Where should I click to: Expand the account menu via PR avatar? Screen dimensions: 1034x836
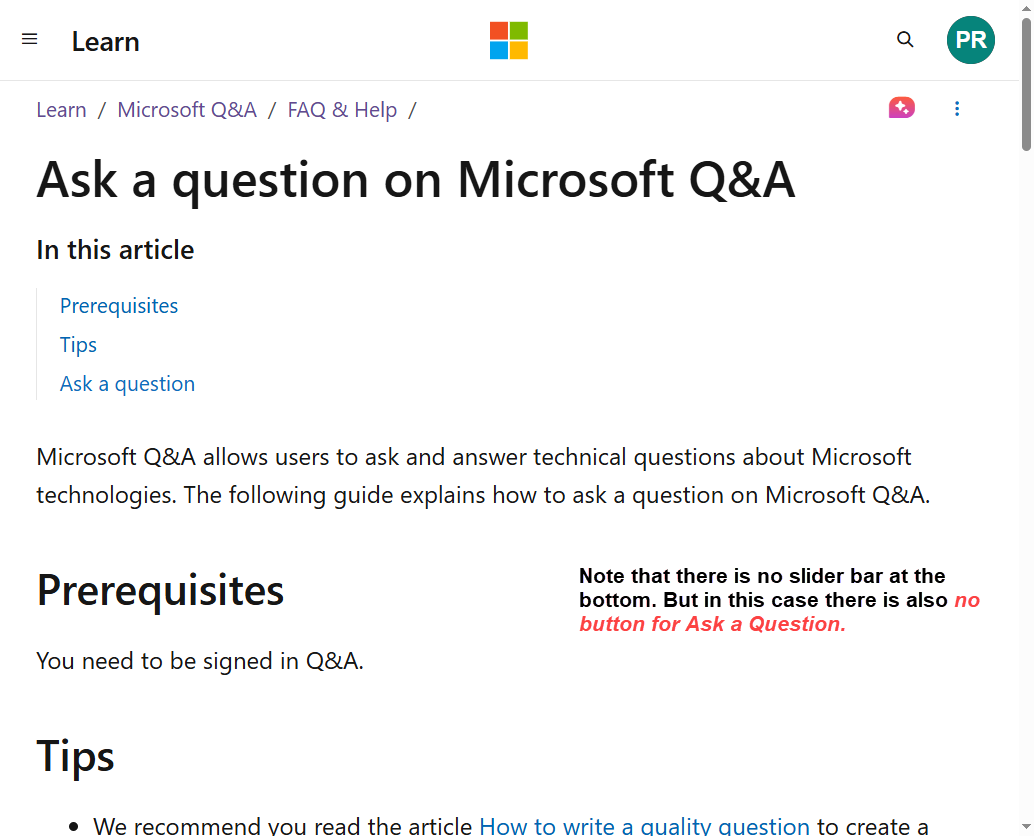(970, 40)
